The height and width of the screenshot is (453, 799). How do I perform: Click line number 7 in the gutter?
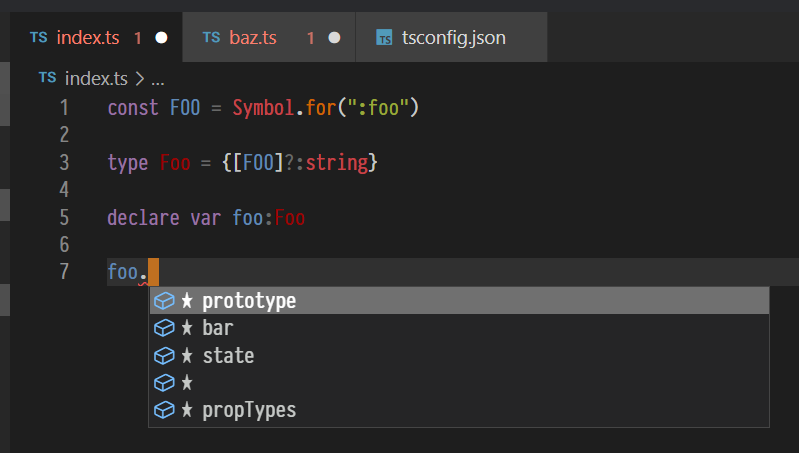(64, 272)
